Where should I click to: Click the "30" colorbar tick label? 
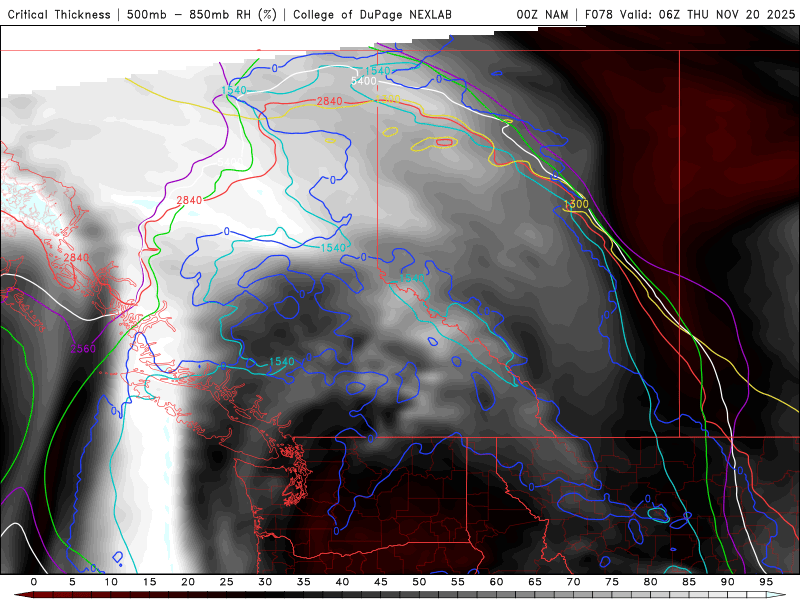[x=265, y=582]
